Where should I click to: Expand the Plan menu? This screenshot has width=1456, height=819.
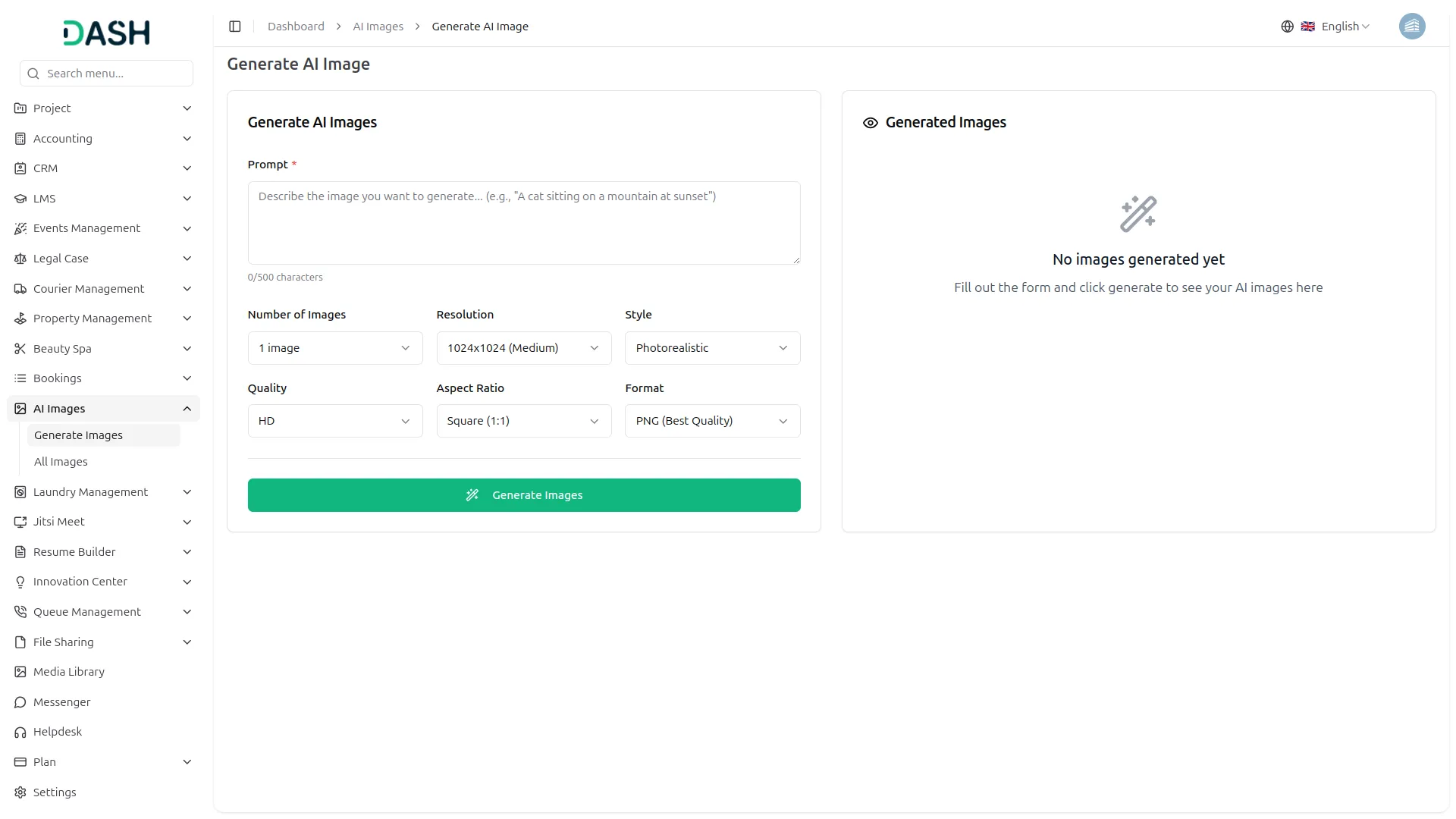[103, 762]
